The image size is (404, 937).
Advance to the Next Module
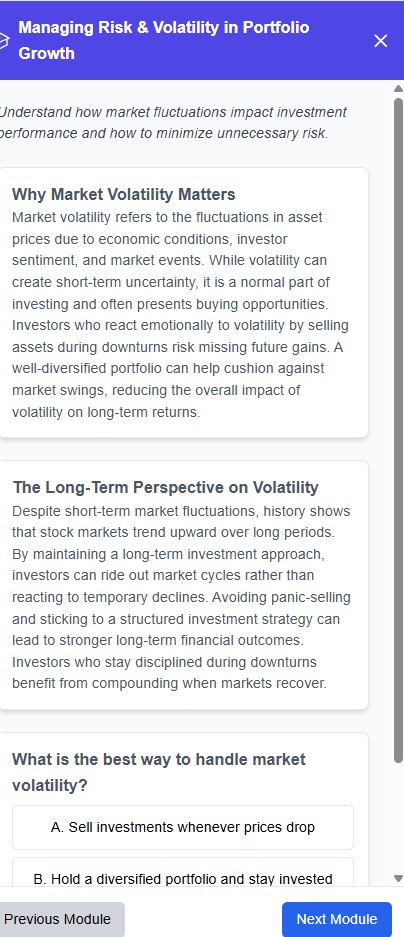coord(337,919)
